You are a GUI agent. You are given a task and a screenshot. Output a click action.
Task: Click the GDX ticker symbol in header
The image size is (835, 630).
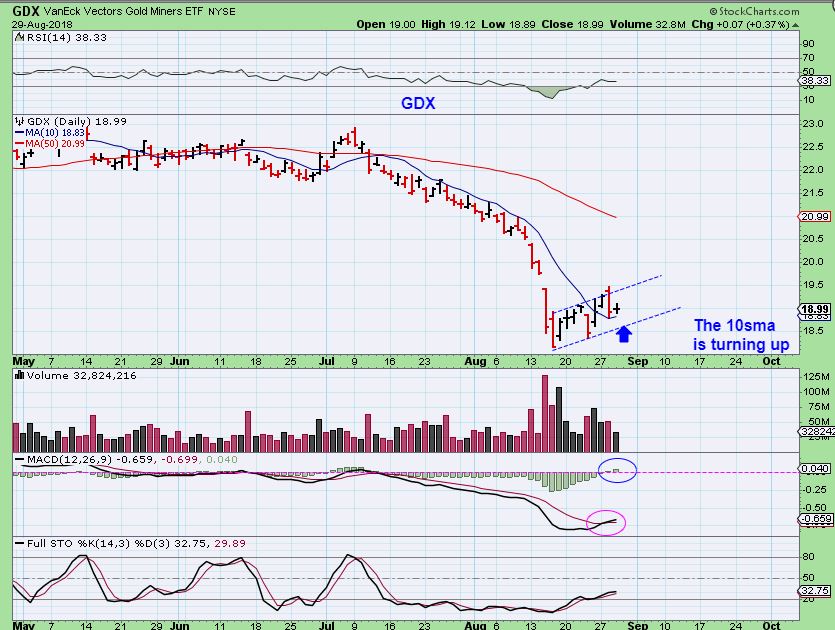click(26, 11)
